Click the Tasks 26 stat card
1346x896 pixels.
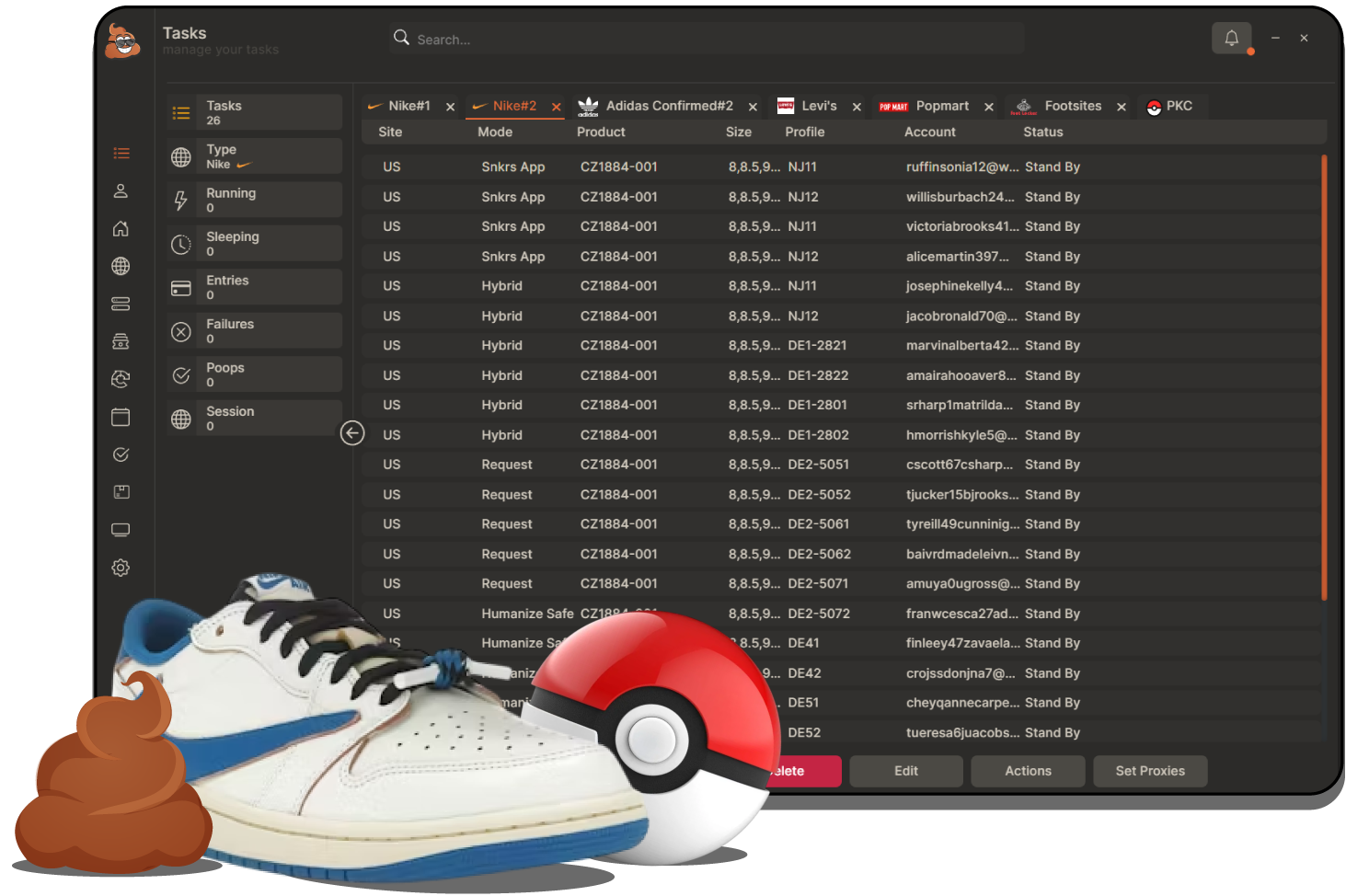(x=255, y=112)
